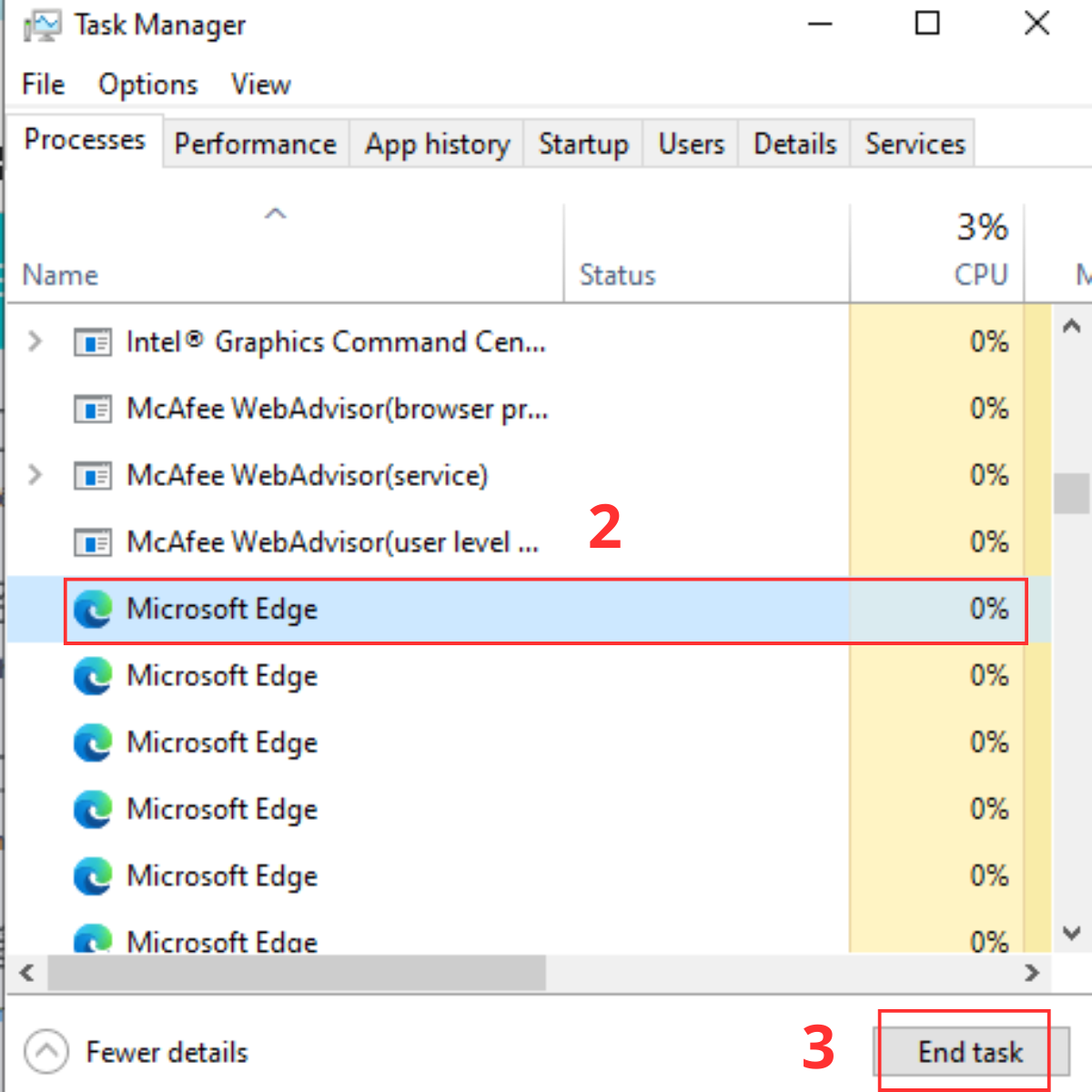The image size is (1092, 1092).
Task: Click the horizontal scrollbar left arrow
Action: 27,973
